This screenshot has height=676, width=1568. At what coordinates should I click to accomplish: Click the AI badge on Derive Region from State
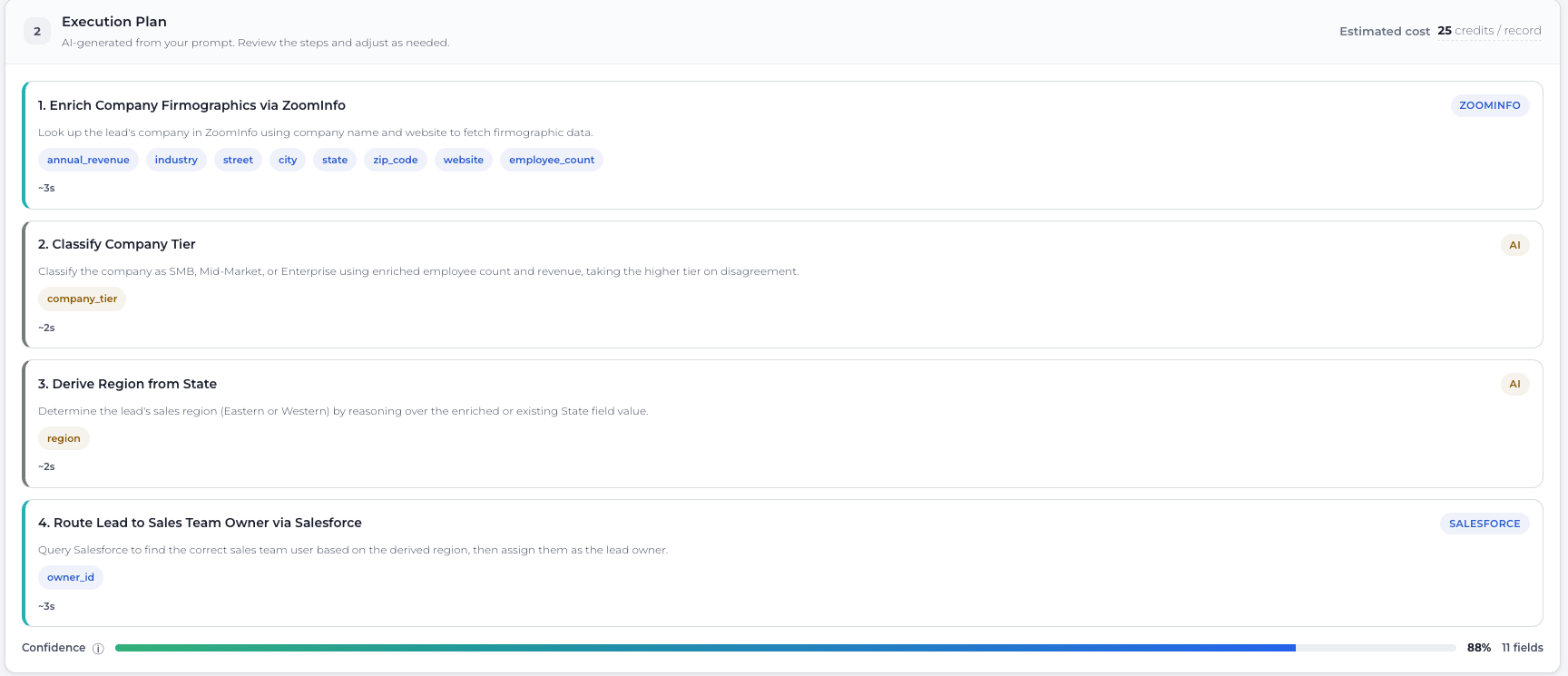1515,384
